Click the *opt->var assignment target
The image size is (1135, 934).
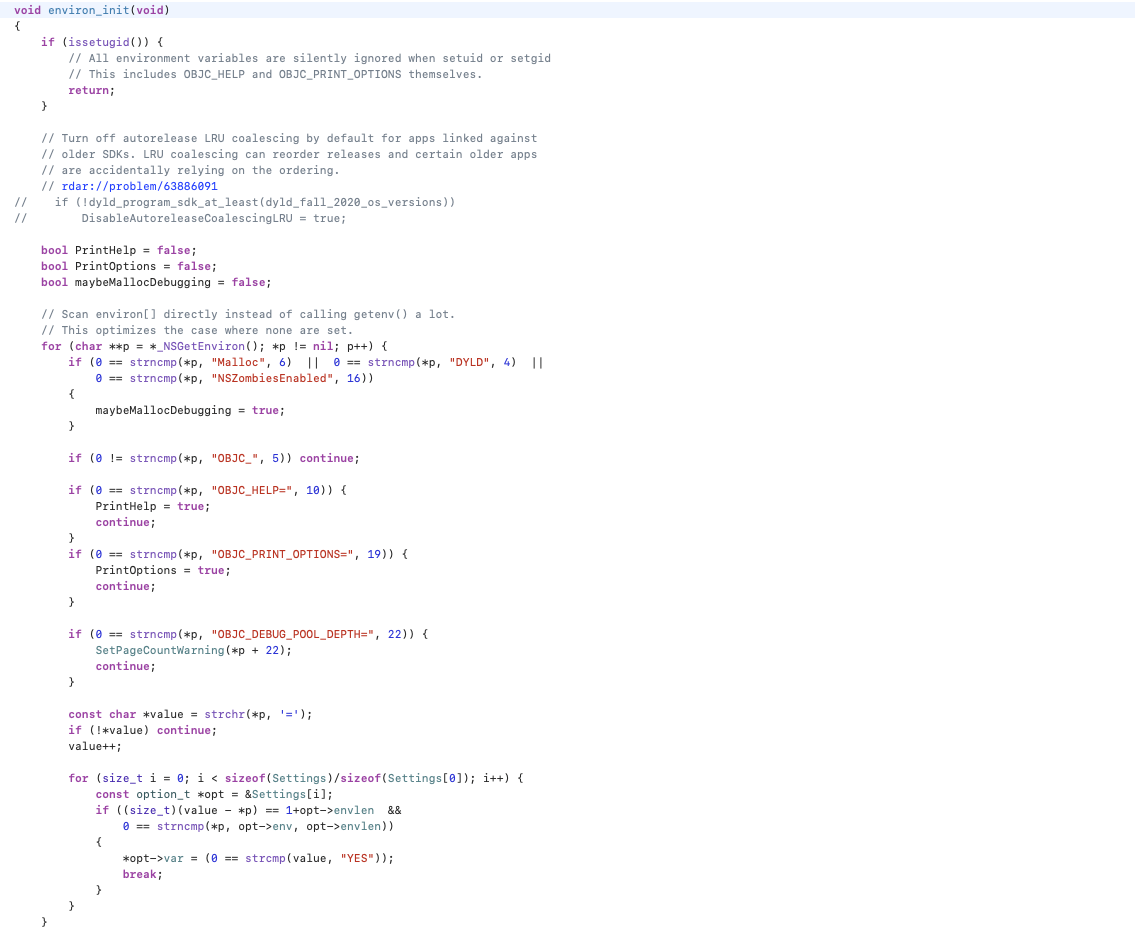coord(153,858)
